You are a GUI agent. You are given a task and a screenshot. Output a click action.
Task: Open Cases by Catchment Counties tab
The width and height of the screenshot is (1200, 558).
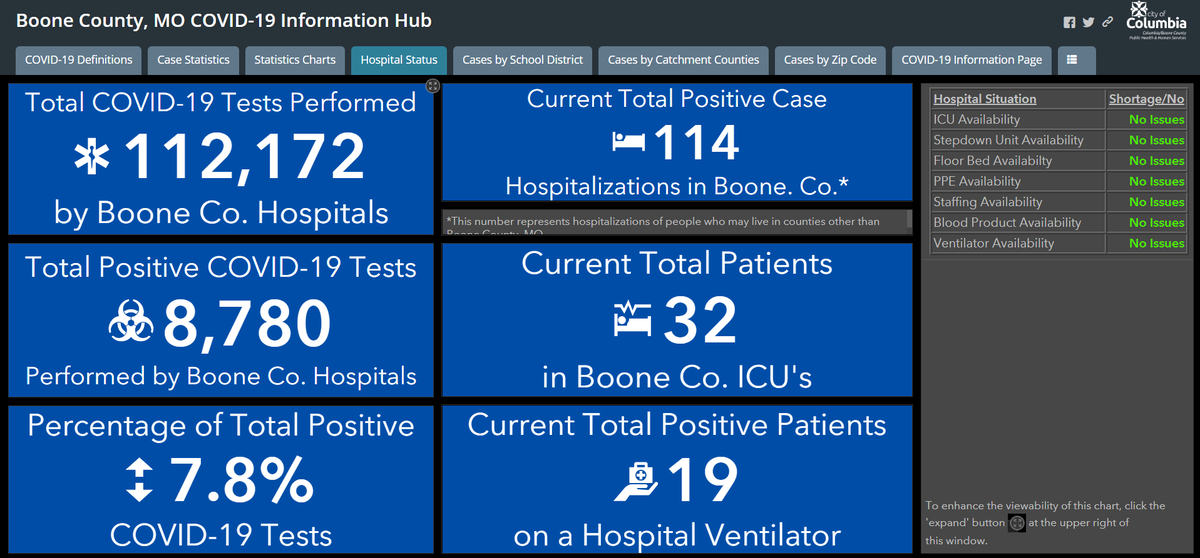[x=684, y=60]
